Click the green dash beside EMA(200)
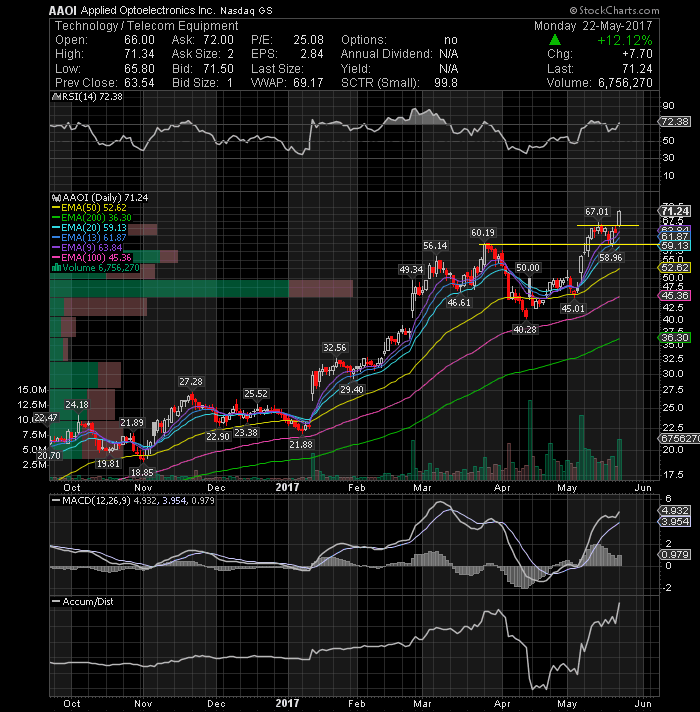The image size is (700, 712). [x=56, y=218]
